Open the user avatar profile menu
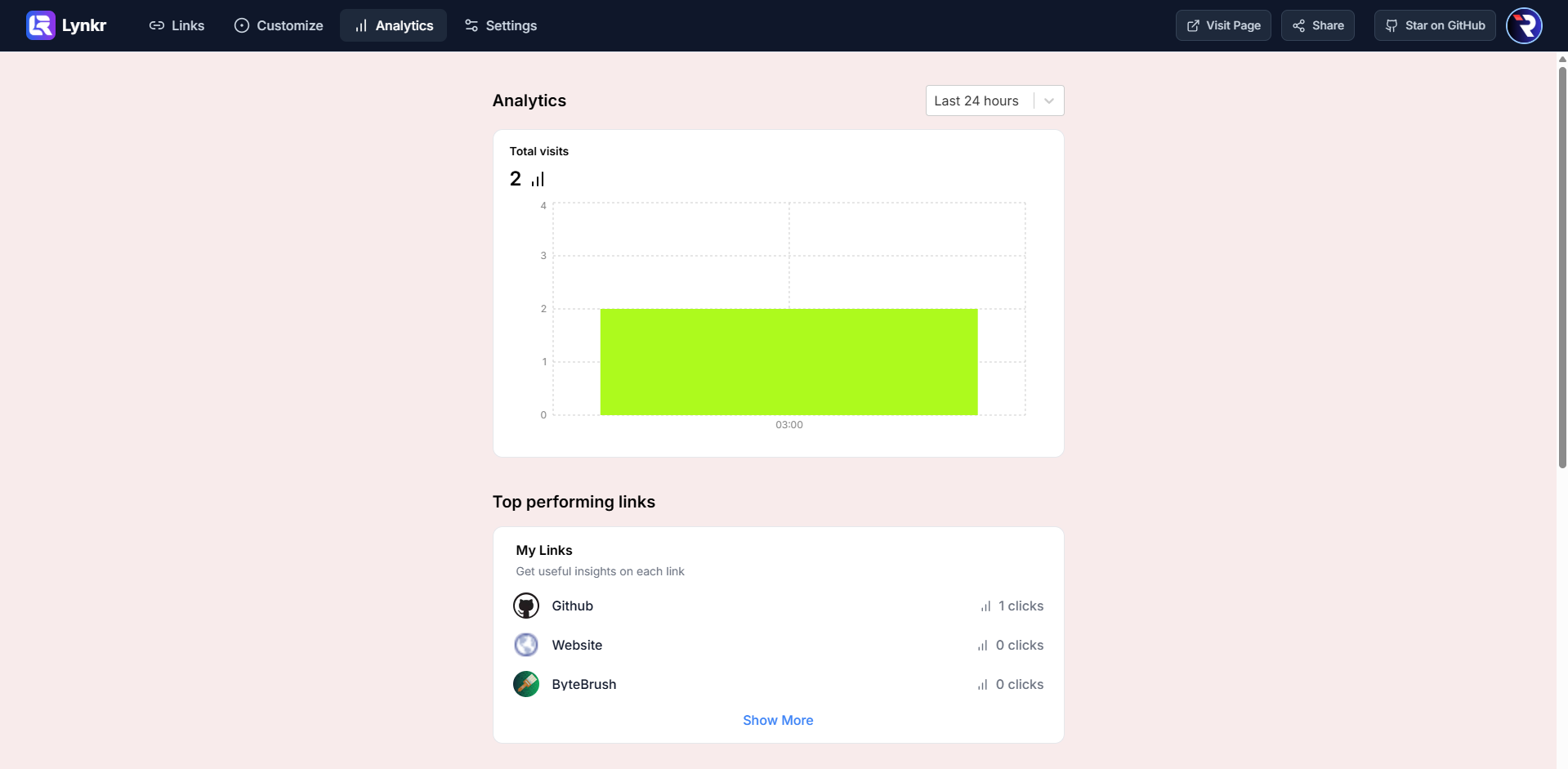 [1524, 25]
